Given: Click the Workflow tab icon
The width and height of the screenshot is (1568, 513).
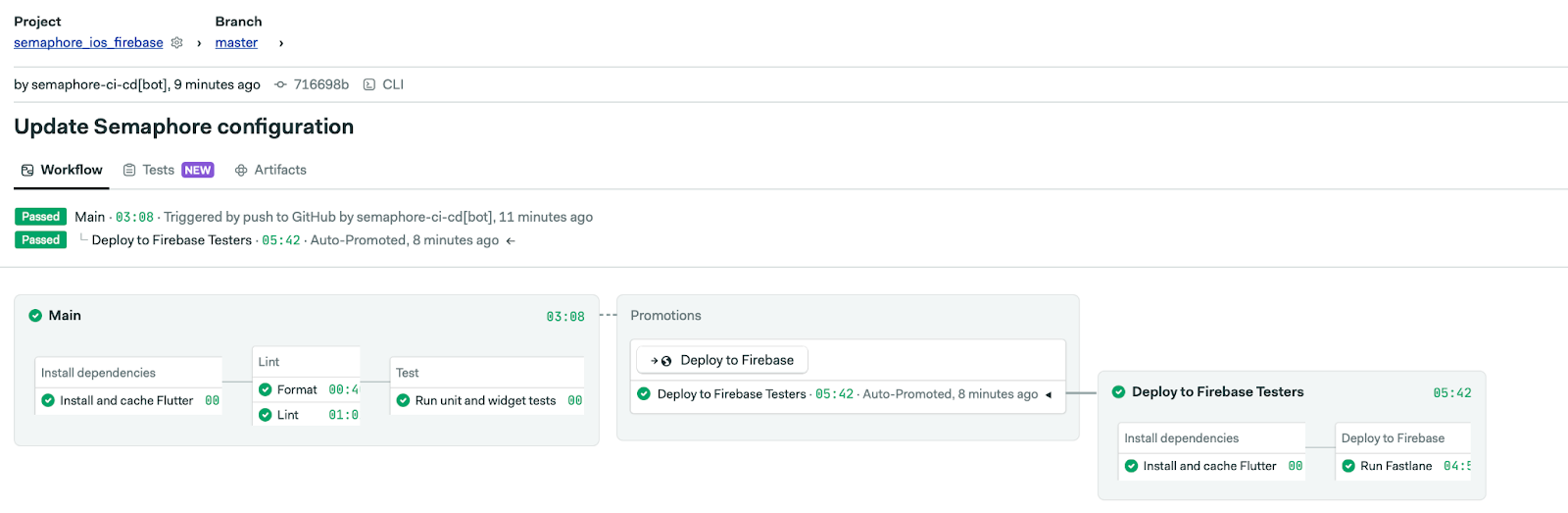Looking at the screenshot, I should 27,170.
